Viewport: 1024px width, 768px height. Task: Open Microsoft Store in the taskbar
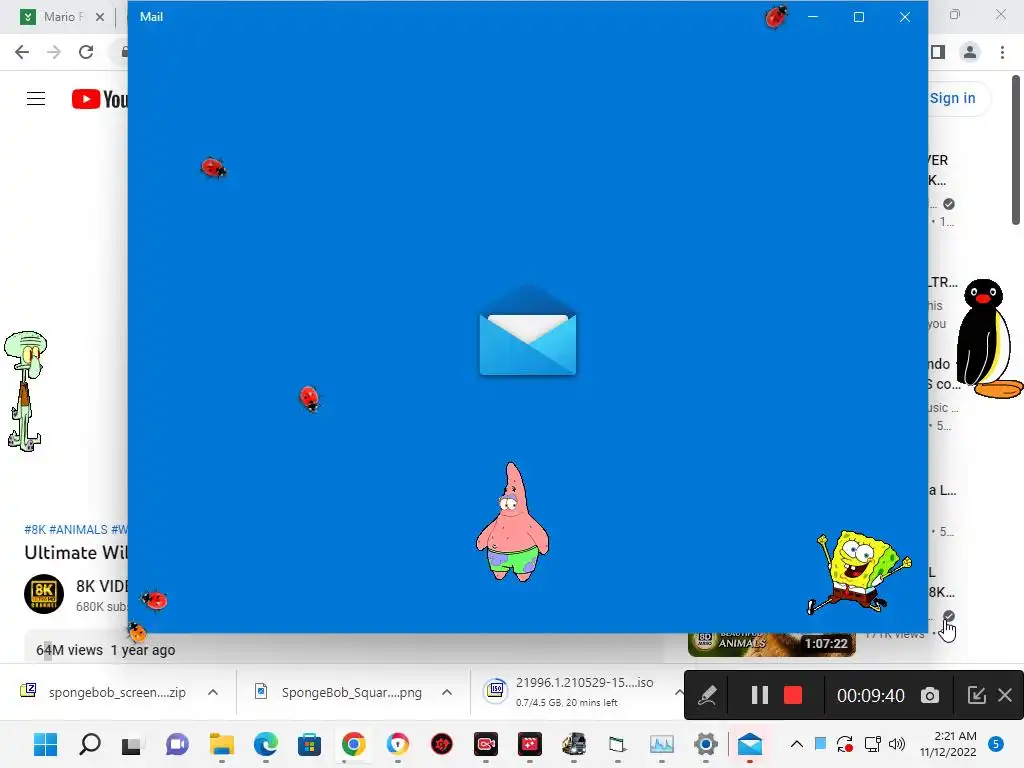tap(309, 744)
